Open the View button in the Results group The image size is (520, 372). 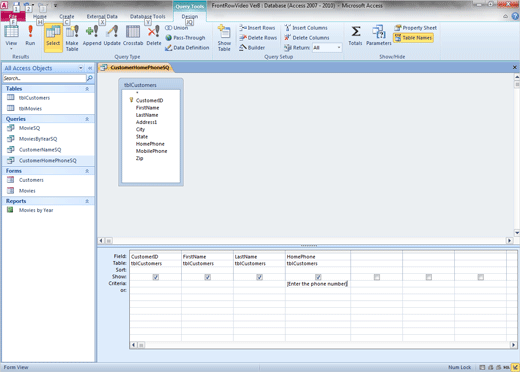click(x=11, y=36)
